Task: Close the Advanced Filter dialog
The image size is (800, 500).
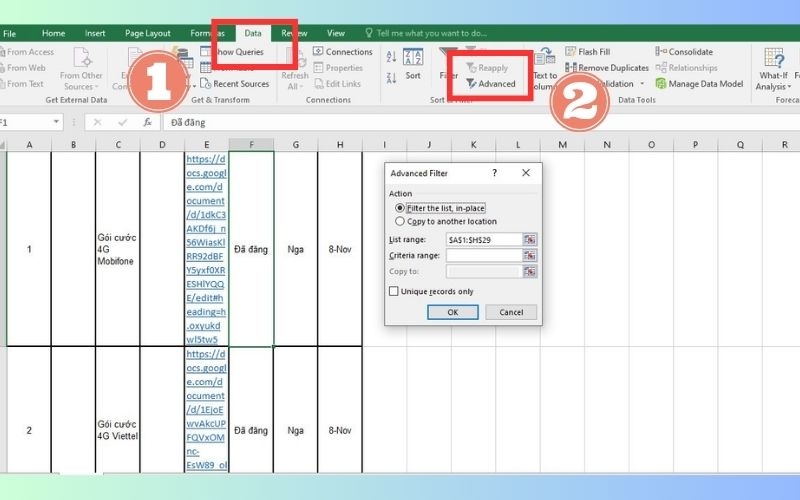Action: pos(526,173)
